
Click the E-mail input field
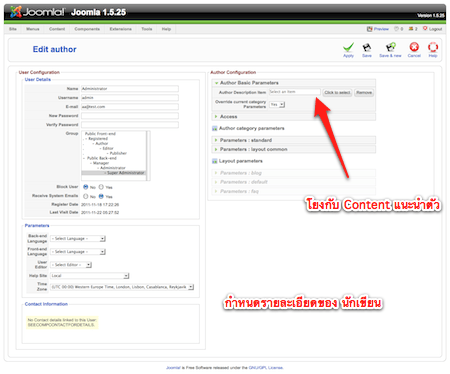[130, 107]
